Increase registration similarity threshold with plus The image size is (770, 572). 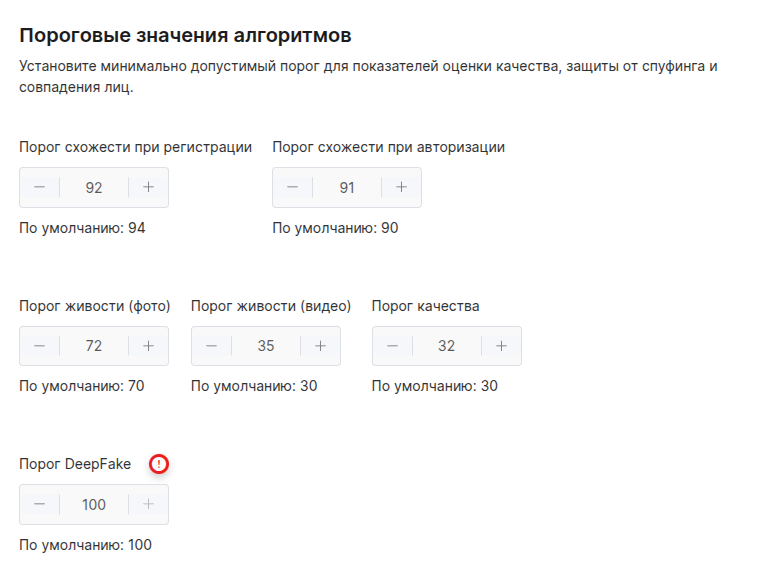coord(148,187)
